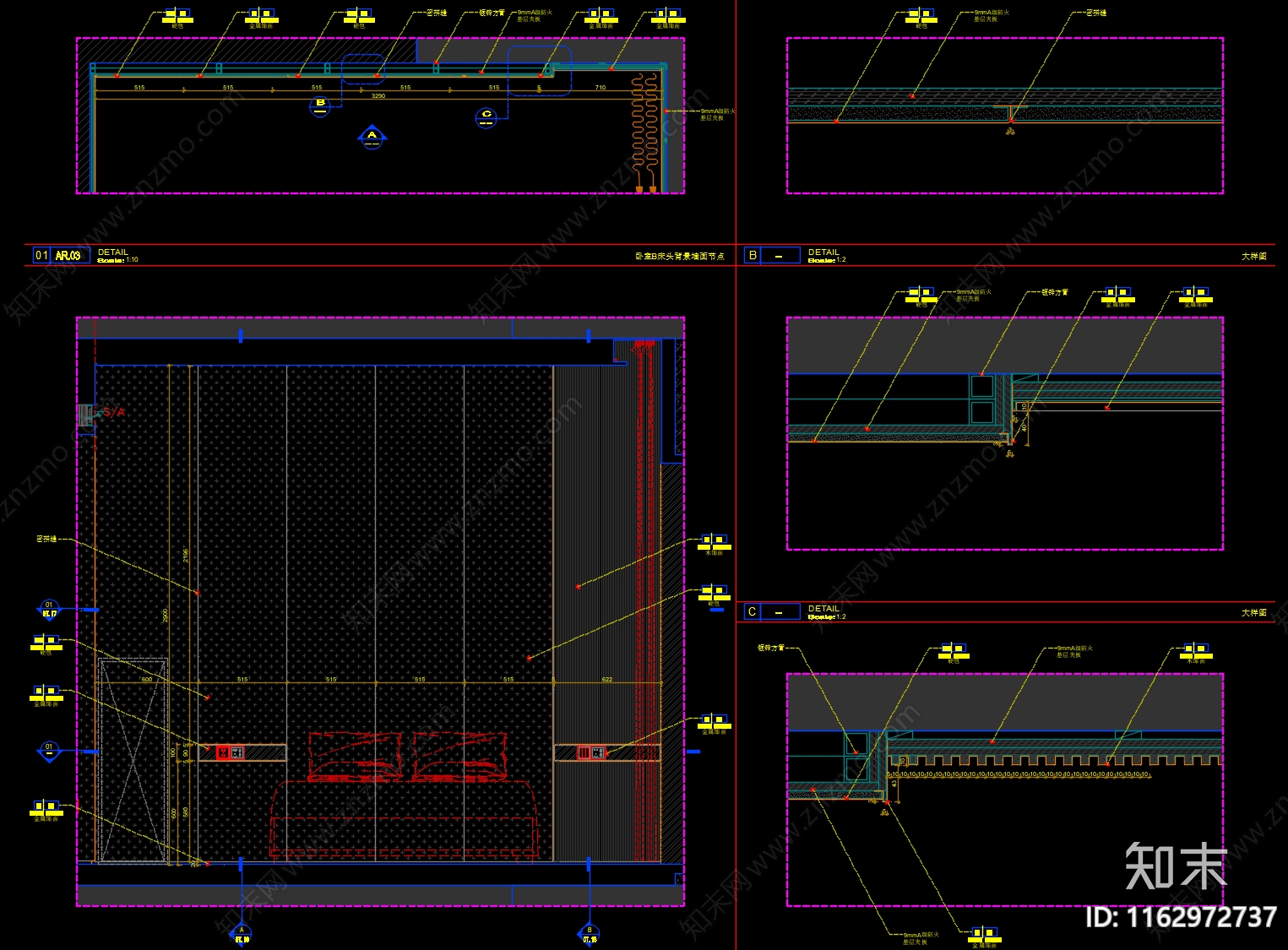Click the lowest 金属饰面 tag left of elevation
This screenshot has width=1288, height=950.
click(46, 811)
